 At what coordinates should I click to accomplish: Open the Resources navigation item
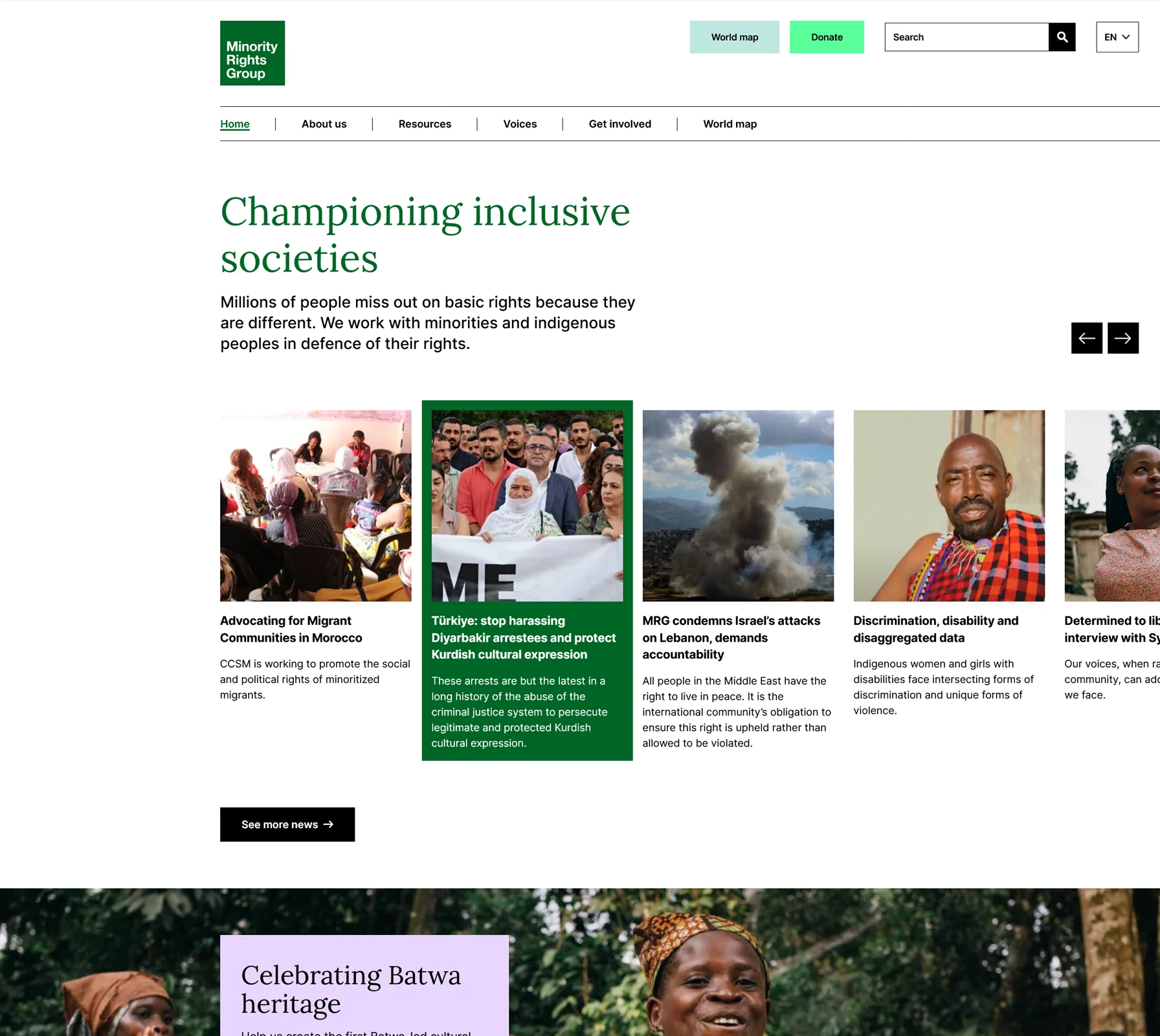click(x=425, y=124)
